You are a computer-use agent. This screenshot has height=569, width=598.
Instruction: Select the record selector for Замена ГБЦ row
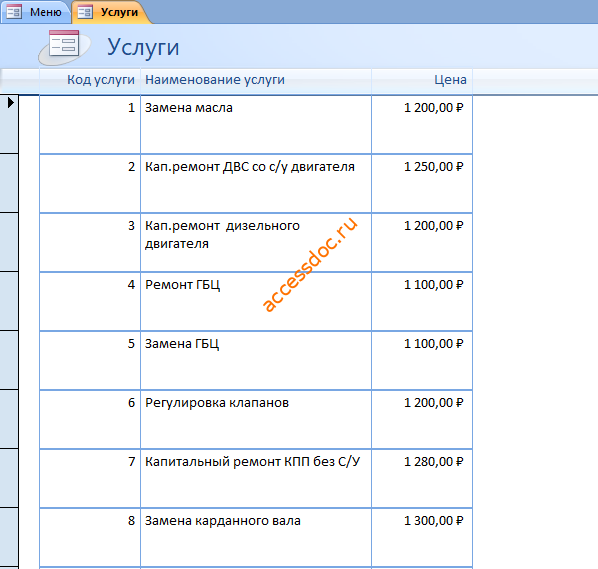tap(9, 360)
